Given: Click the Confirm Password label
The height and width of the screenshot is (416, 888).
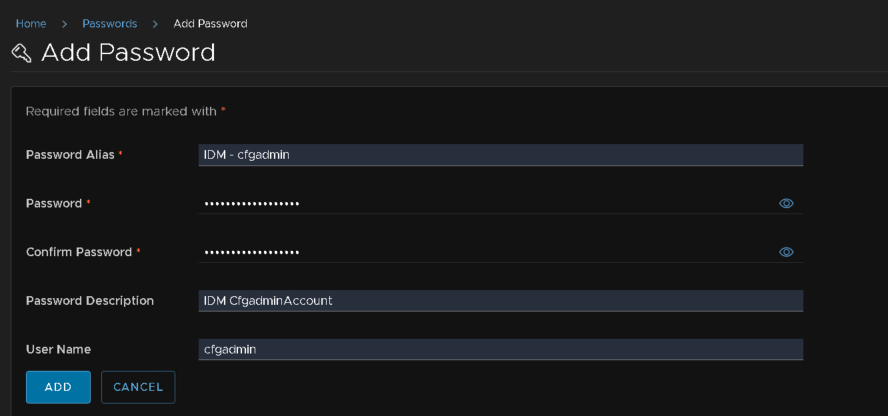Looking at the screenshot, I should [x=79, y=252].
